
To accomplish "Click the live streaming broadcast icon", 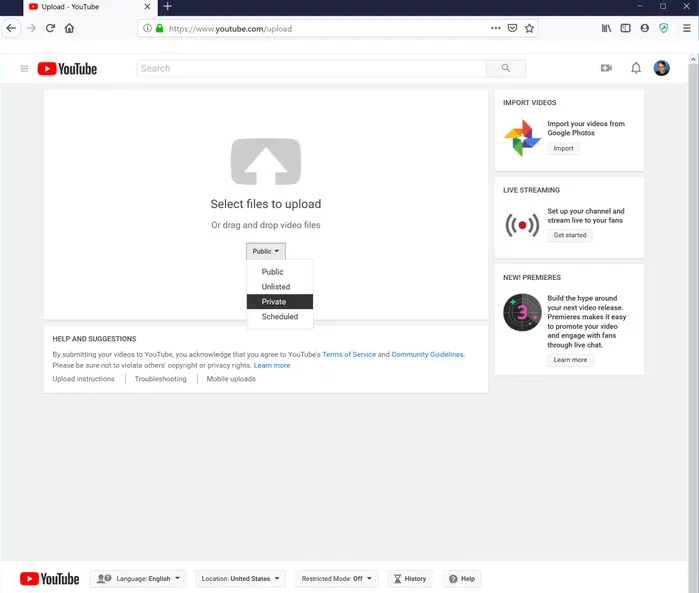I will 522,225.
